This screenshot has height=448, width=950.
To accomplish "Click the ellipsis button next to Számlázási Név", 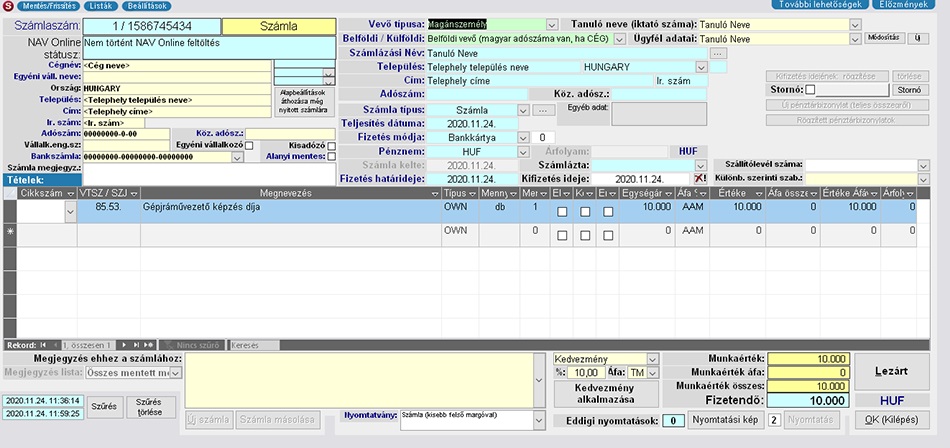I will pyautogui.click(x=718, y=53).
